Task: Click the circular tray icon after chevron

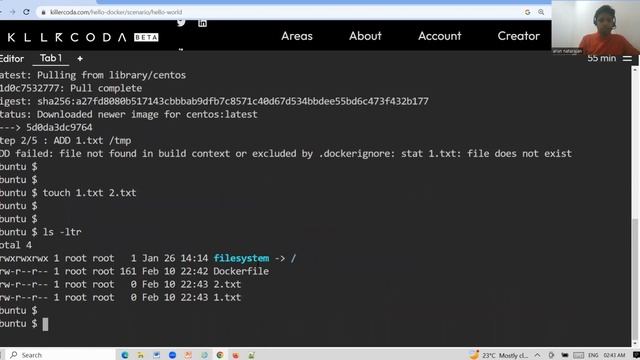Action: click(x=551, y=355)
